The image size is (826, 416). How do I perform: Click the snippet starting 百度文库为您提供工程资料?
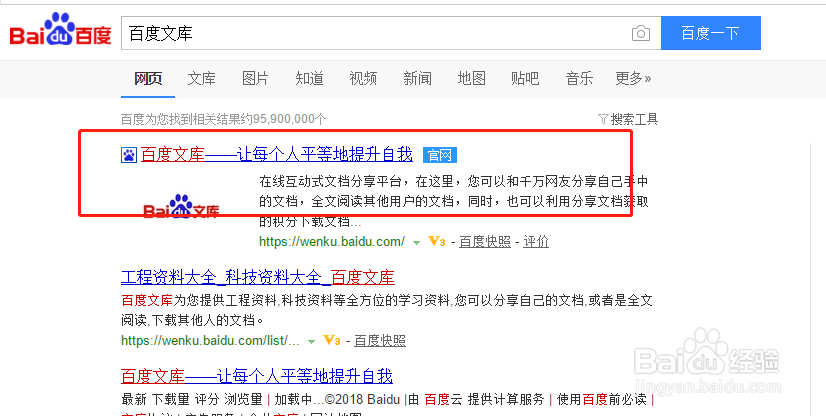tap(387, 310)
